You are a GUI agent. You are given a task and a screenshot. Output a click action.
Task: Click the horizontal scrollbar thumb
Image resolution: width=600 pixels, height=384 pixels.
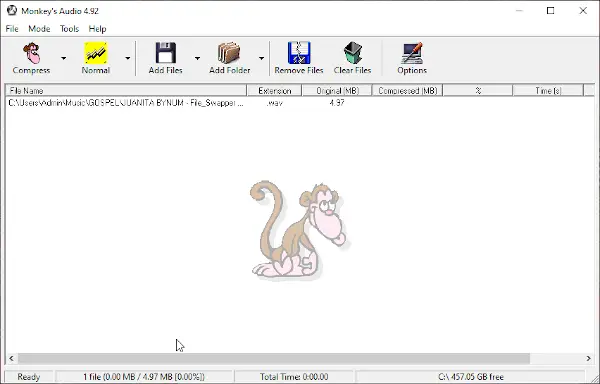click(274, 358)
